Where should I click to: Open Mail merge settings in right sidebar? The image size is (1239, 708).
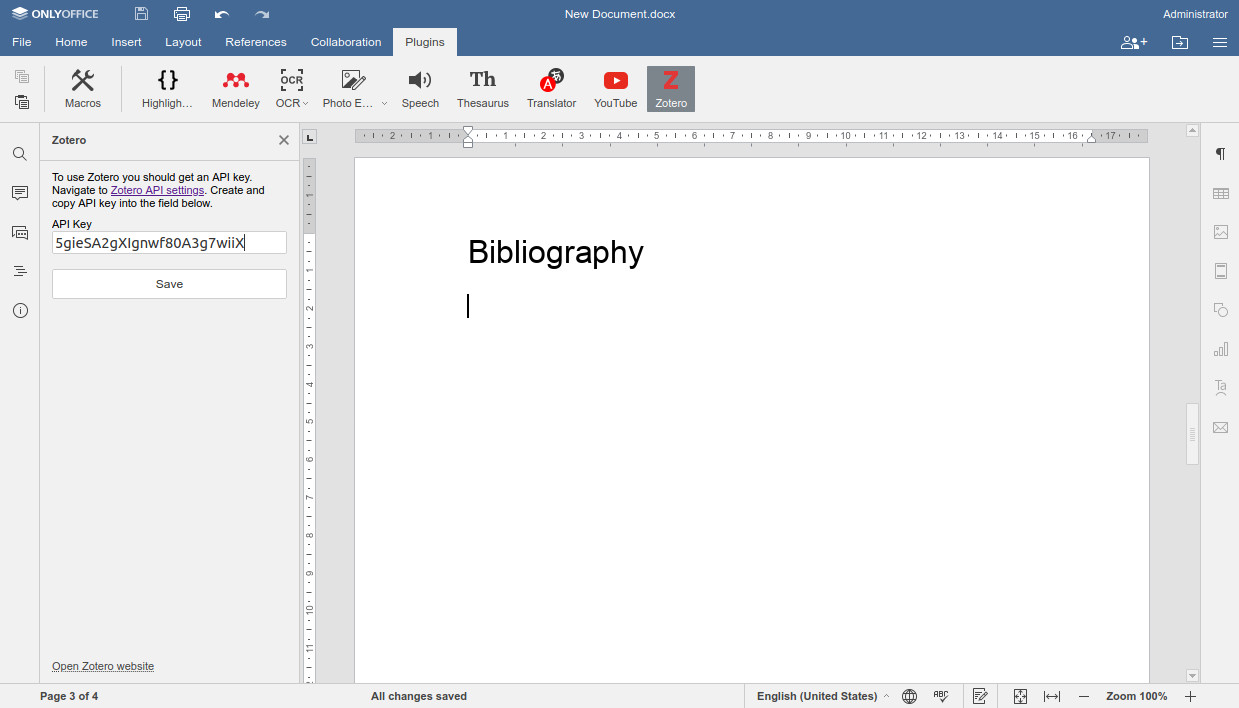pyautogui.click(x=1221, y=427)
